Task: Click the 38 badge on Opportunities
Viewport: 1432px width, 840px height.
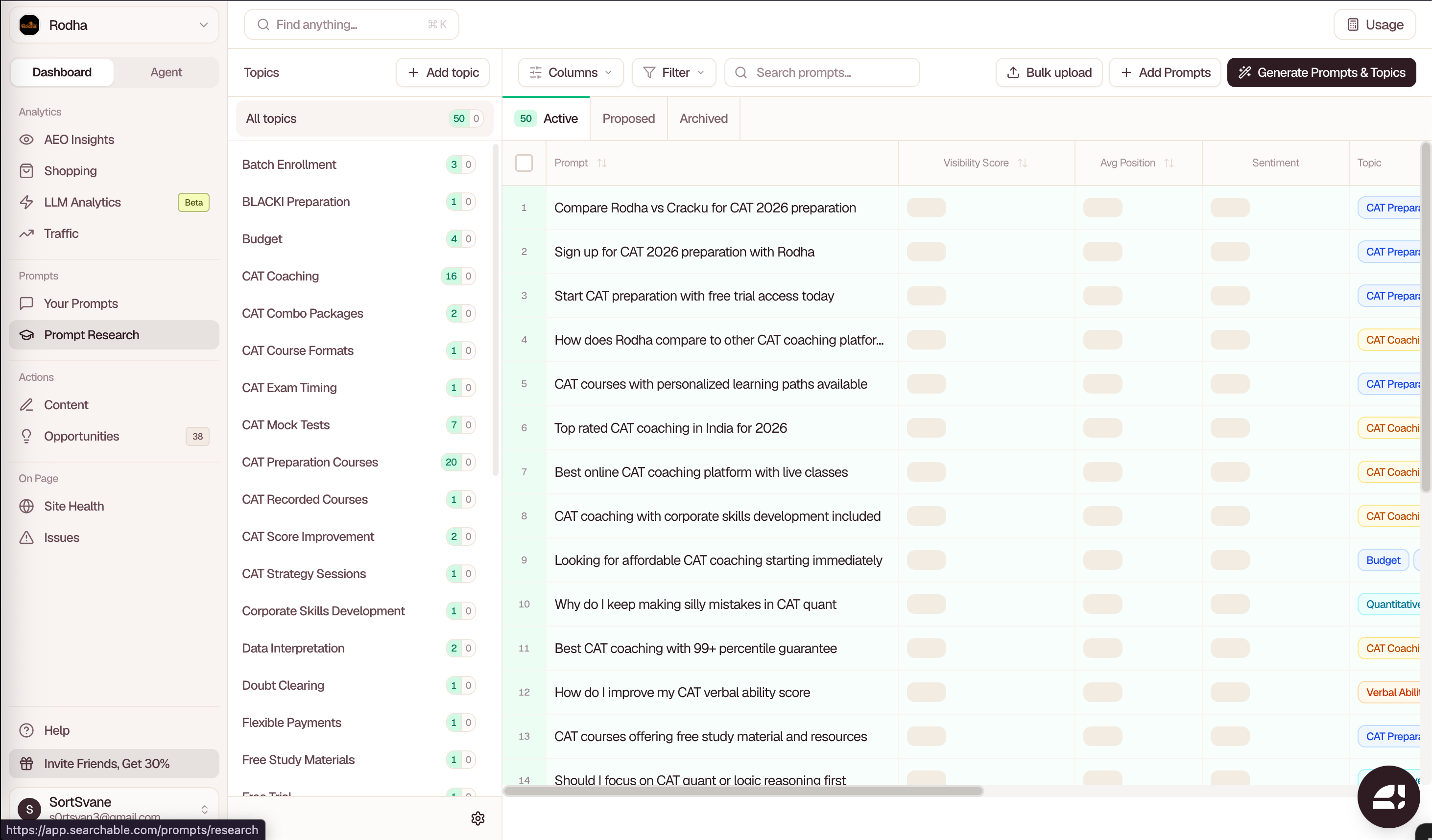Action: click(x=197, y=436)
